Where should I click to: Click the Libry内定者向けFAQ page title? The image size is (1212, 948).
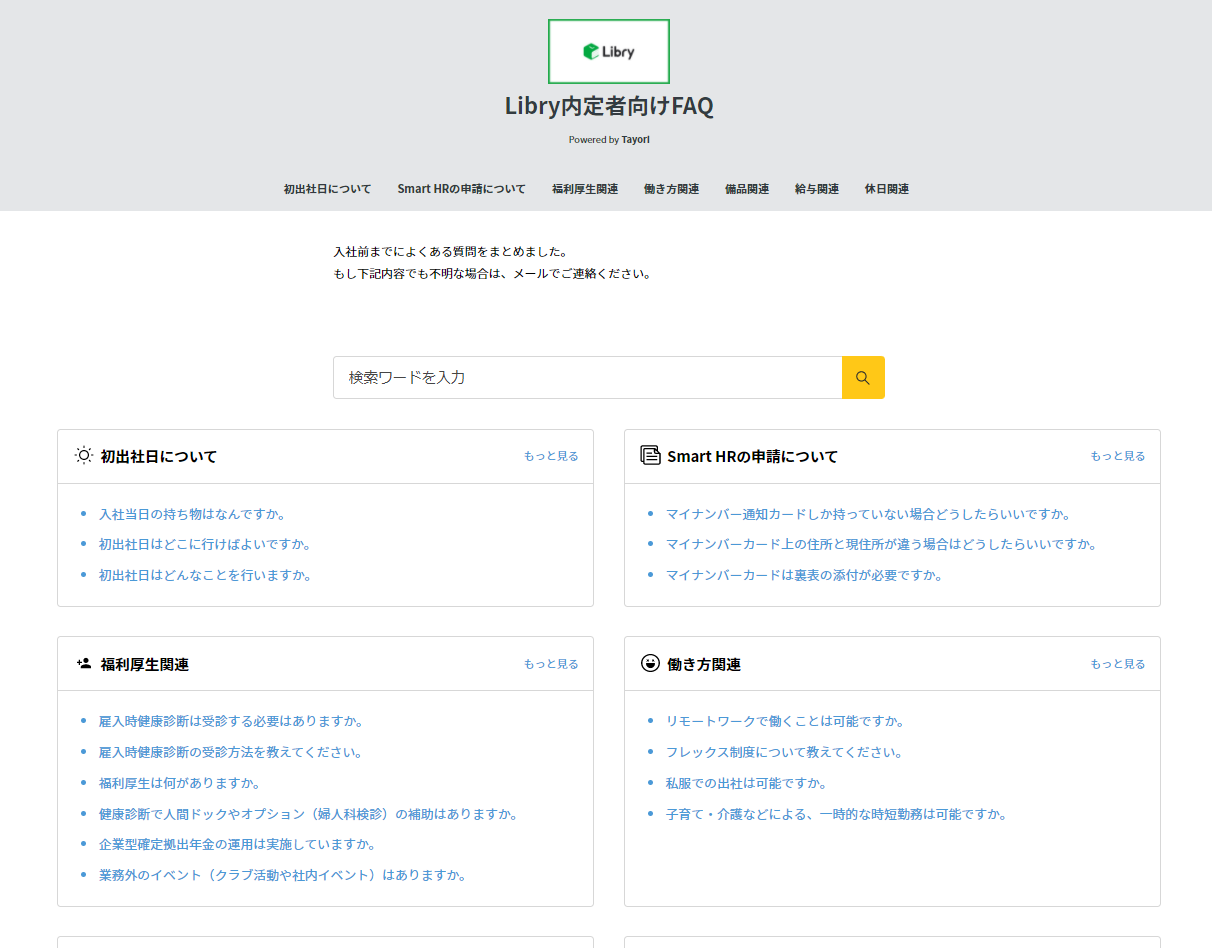[609, 106]
